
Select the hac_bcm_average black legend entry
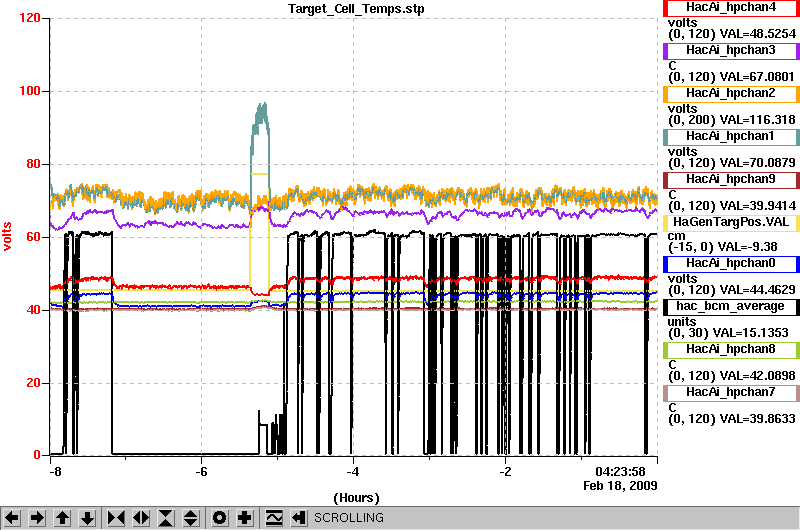point(731,307)
